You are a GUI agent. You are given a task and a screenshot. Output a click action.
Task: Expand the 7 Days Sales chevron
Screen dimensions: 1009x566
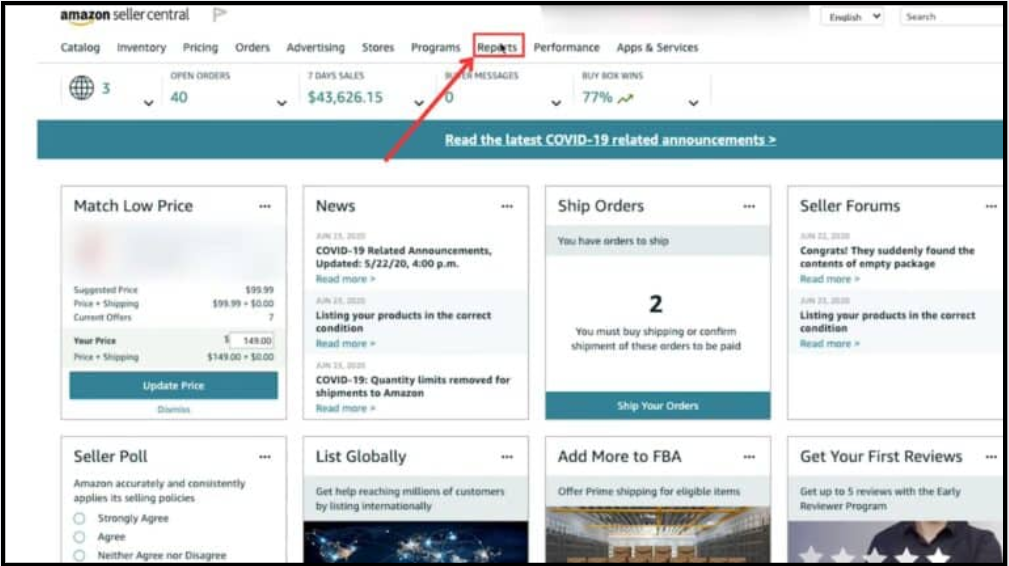pos(419,103)
